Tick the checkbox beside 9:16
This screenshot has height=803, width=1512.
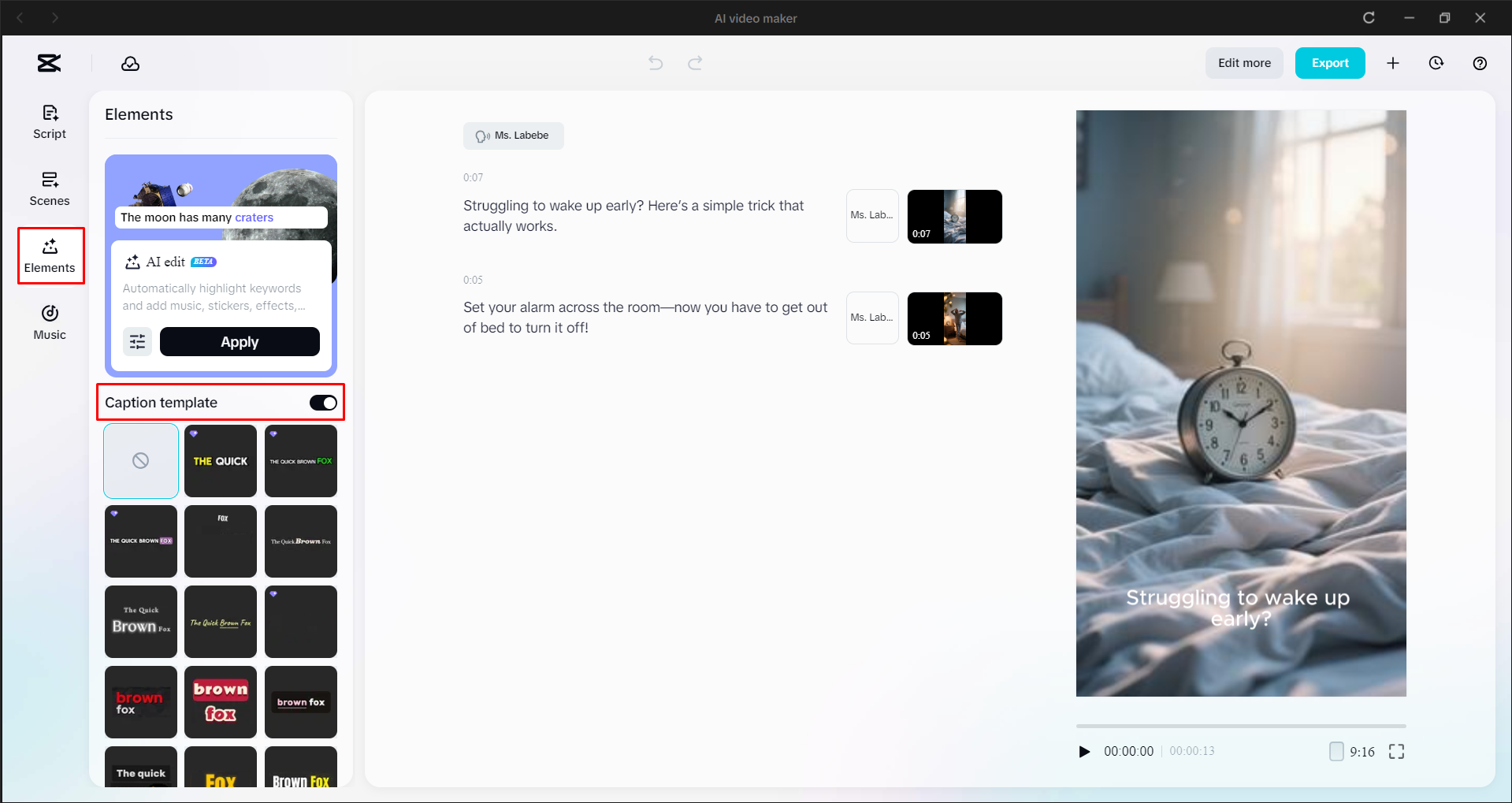1336,751
